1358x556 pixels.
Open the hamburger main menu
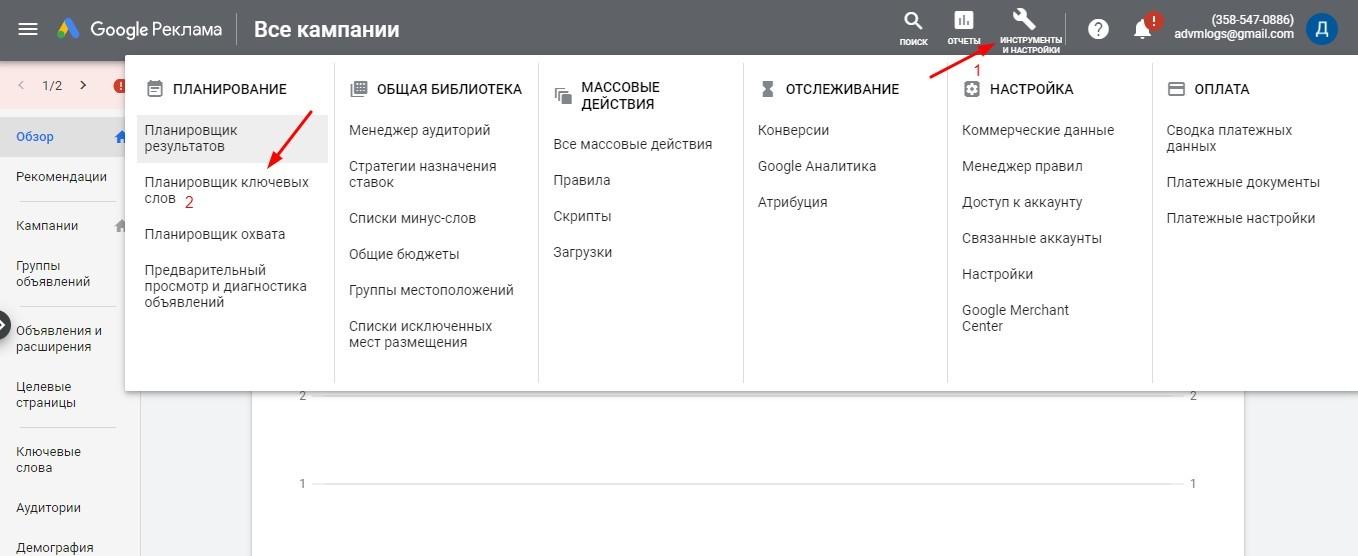click(x=28, y=29)
